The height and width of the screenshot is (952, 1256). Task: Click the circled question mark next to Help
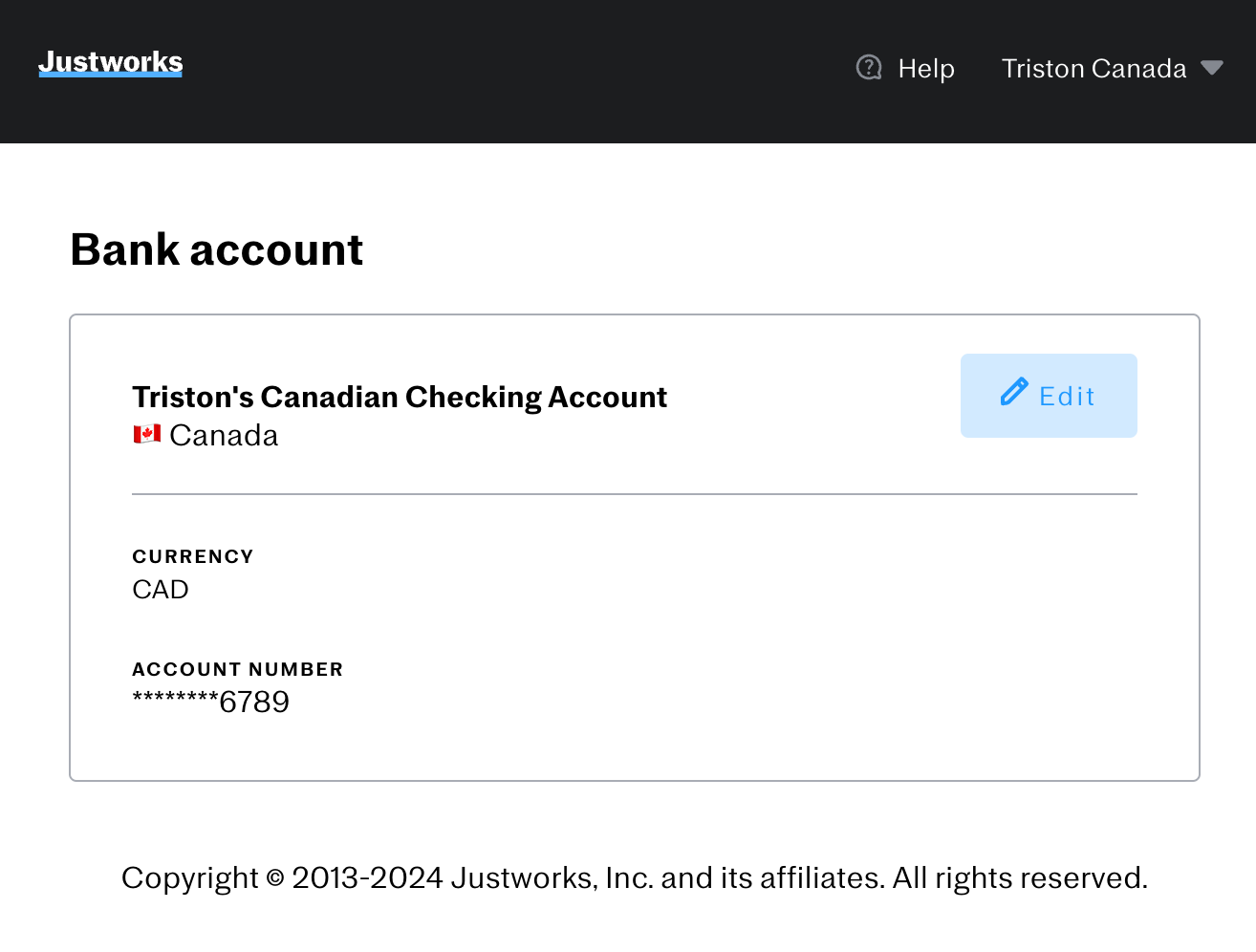(x=869, y=68)
